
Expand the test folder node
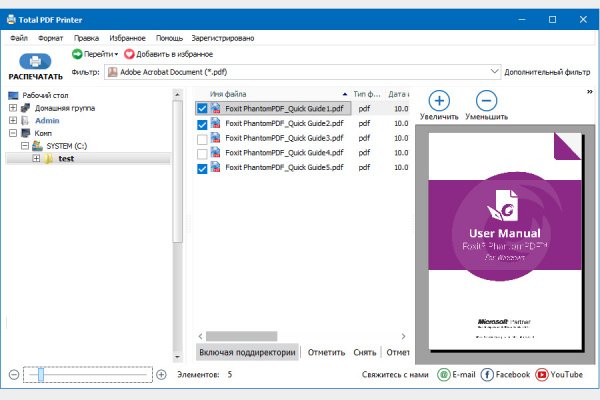(x=36, y=158)
